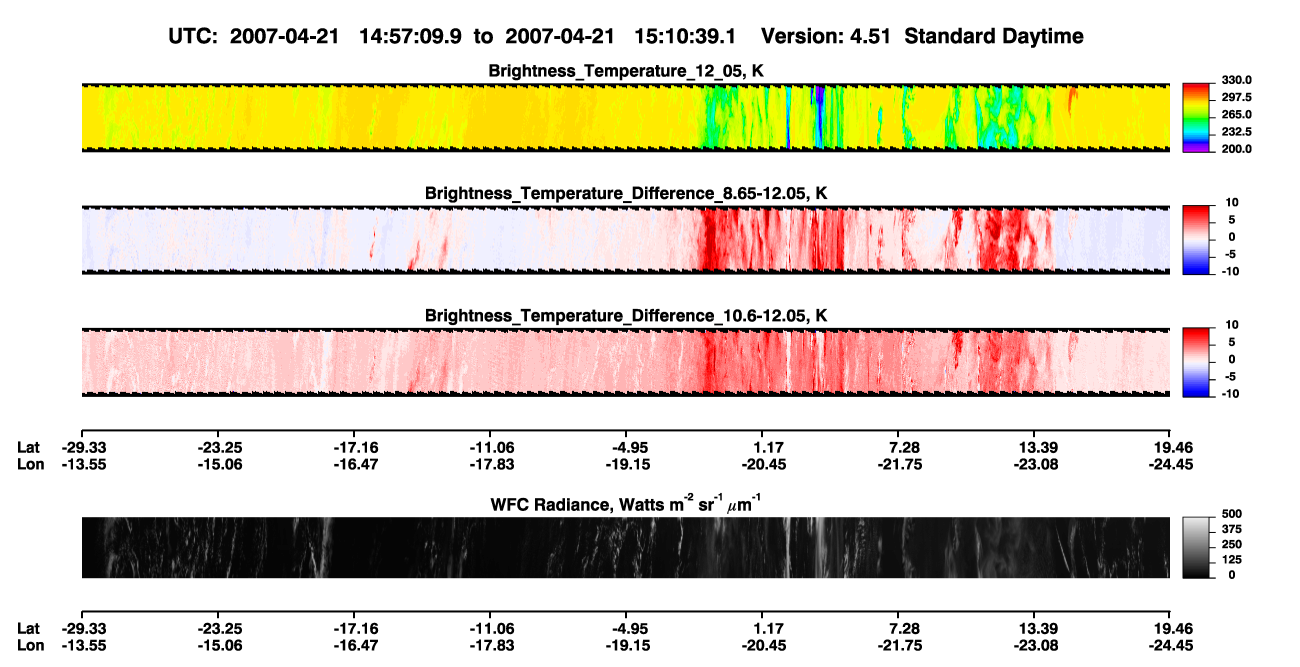Screen dimensions: 1300x667
Task: Select the Brightness_Temperature_Difference_8.65-12.05 panel title
Action: (x=626, y=193)
